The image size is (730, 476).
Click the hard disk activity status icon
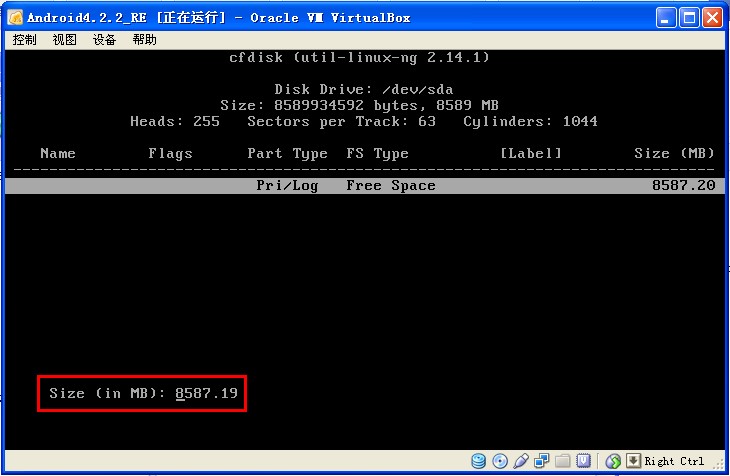pyautogui.click(x=479, y=461)
